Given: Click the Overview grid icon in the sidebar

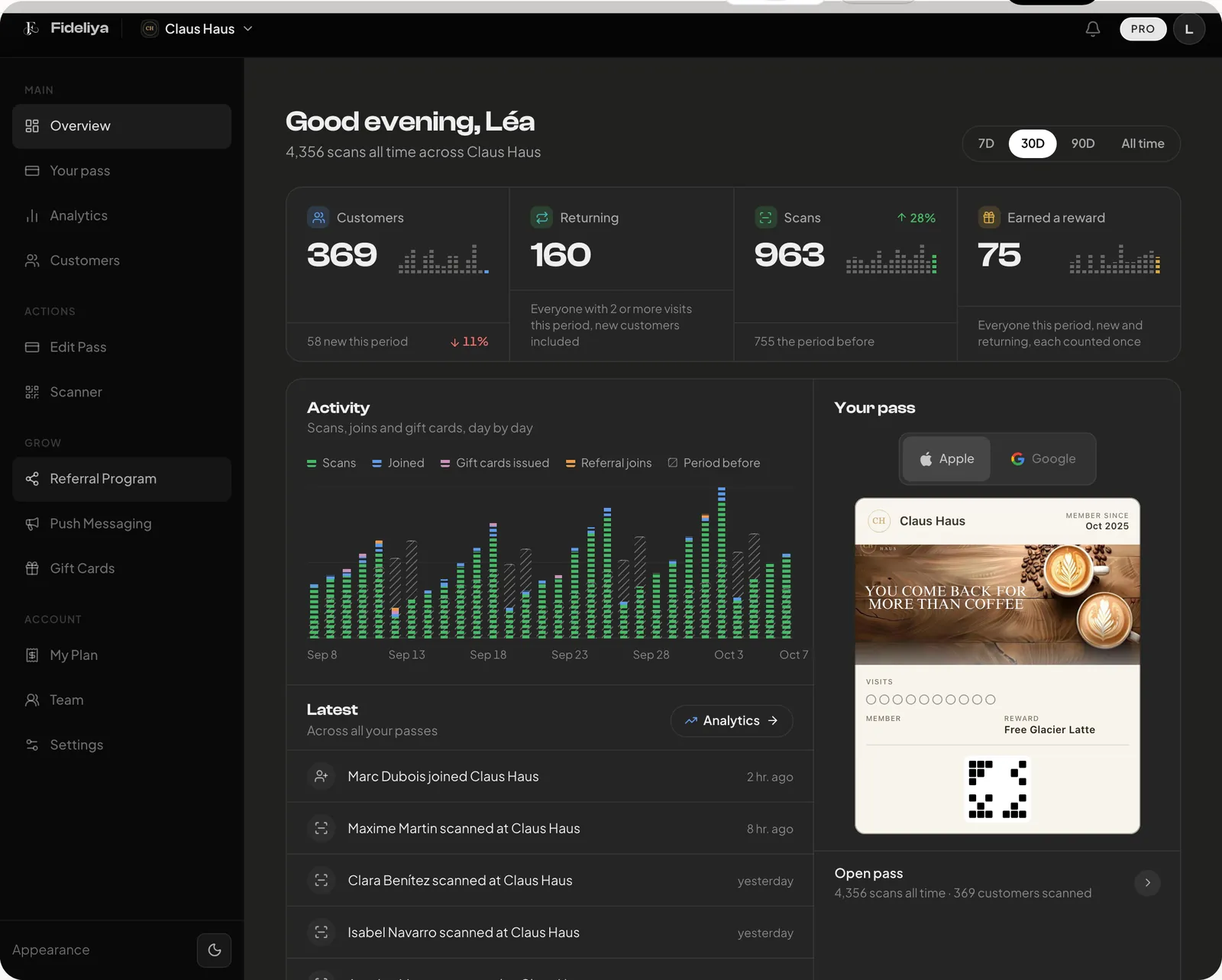Looking at the screenshot, I should (32, 126).
